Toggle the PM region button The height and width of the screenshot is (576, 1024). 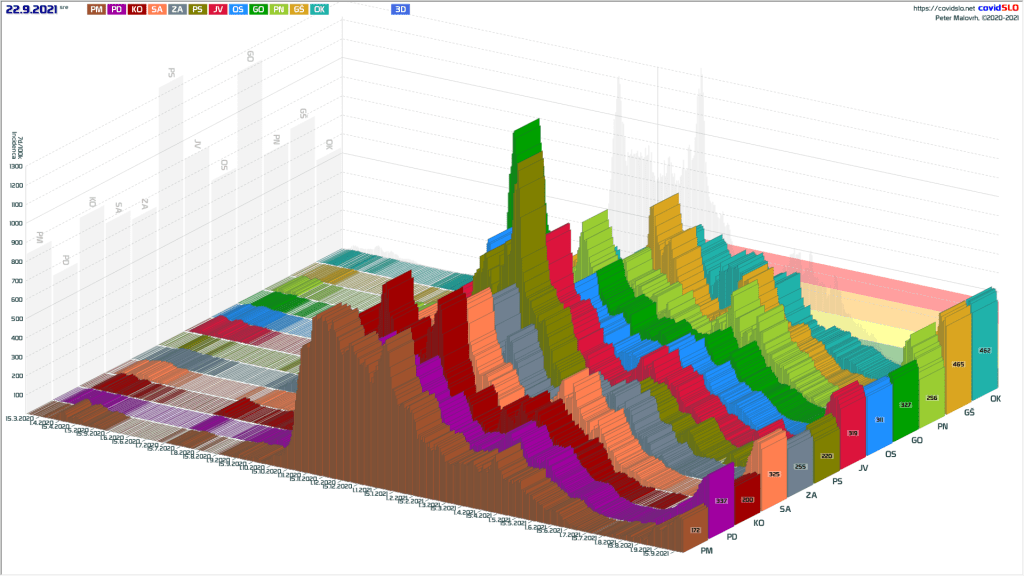(96, 9)
